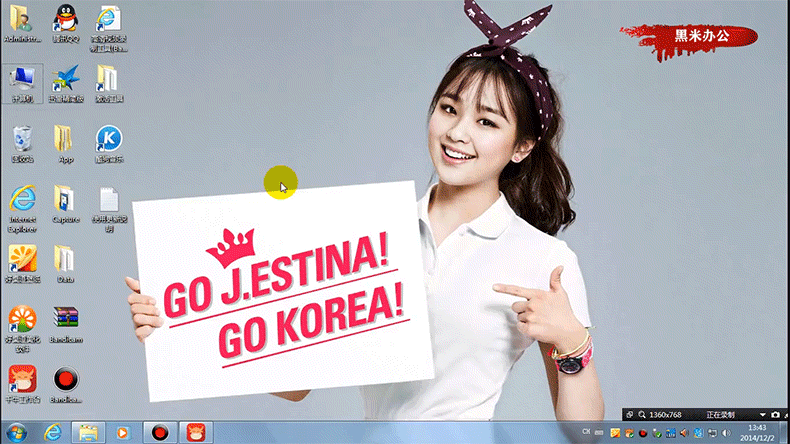The width and height of the screenshot is (790, 444).
Task: Launch the red cartoon ox shortcut
Action: pos(22,384)
